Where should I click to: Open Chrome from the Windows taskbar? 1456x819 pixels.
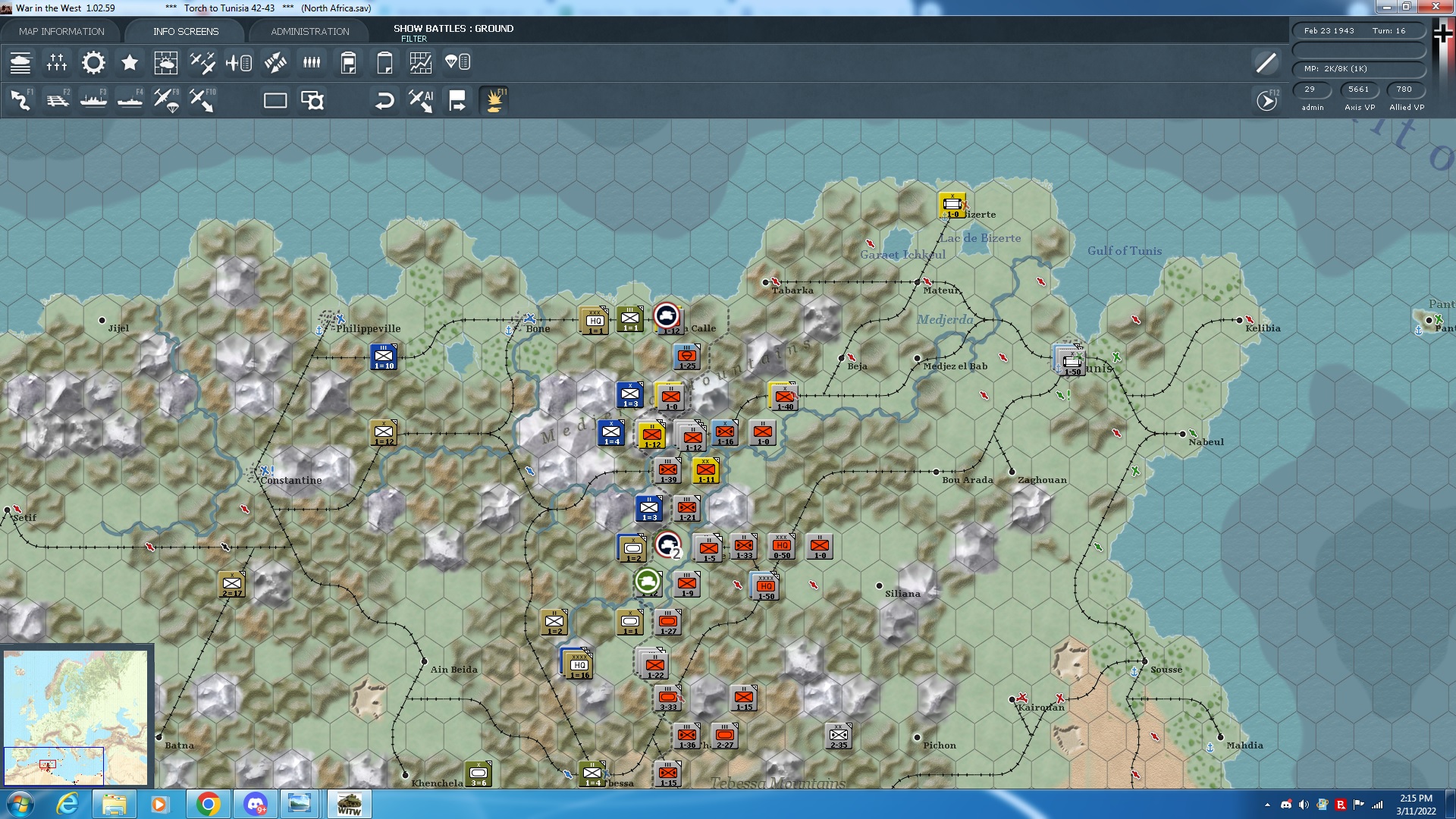[208, 804]
